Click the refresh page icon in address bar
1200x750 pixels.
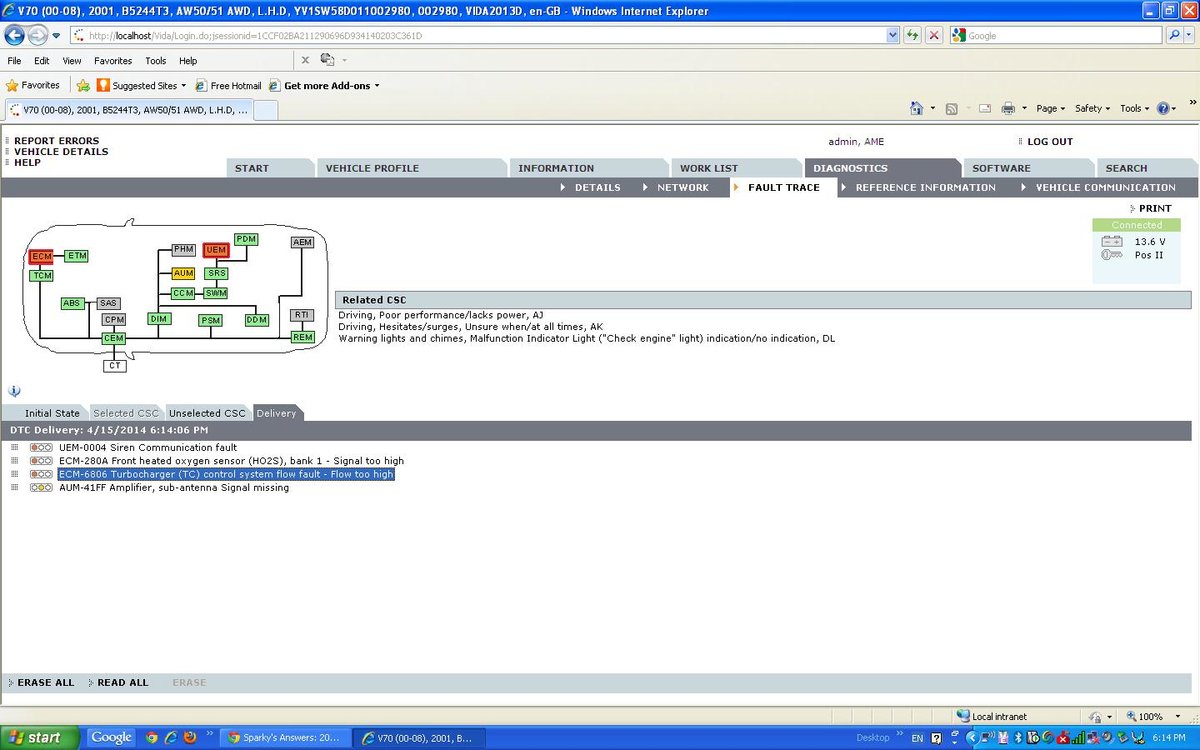[912, 35]
